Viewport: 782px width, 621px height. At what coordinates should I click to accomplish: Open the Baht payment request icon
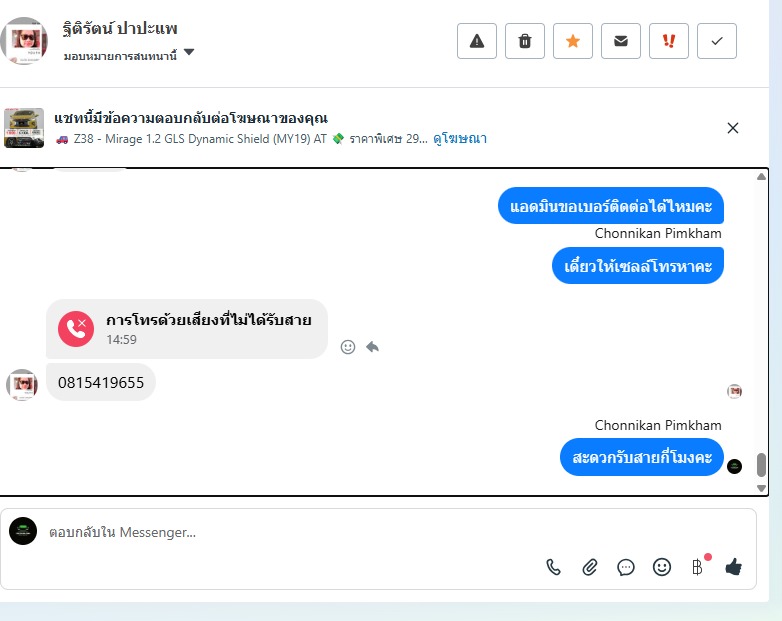tap(697, 567)
